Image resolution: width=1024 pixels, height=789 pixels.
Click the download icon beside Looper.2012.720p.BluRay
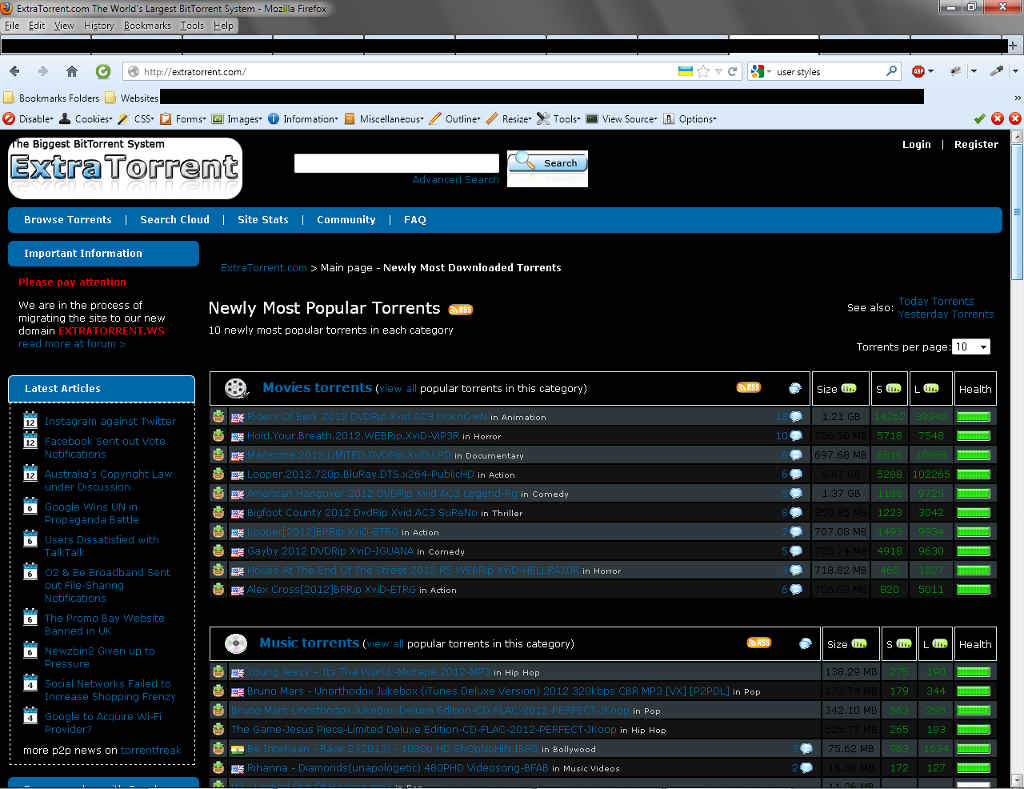(218, 475)
